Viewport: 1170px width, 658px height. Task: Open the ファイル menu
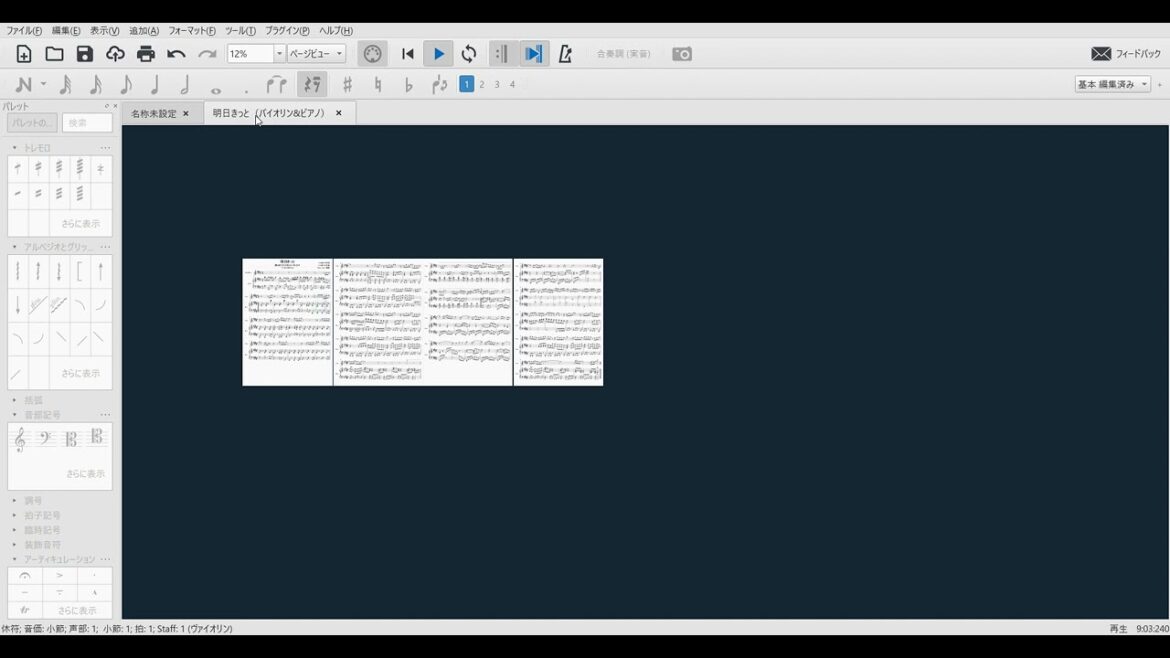(24, 31)
